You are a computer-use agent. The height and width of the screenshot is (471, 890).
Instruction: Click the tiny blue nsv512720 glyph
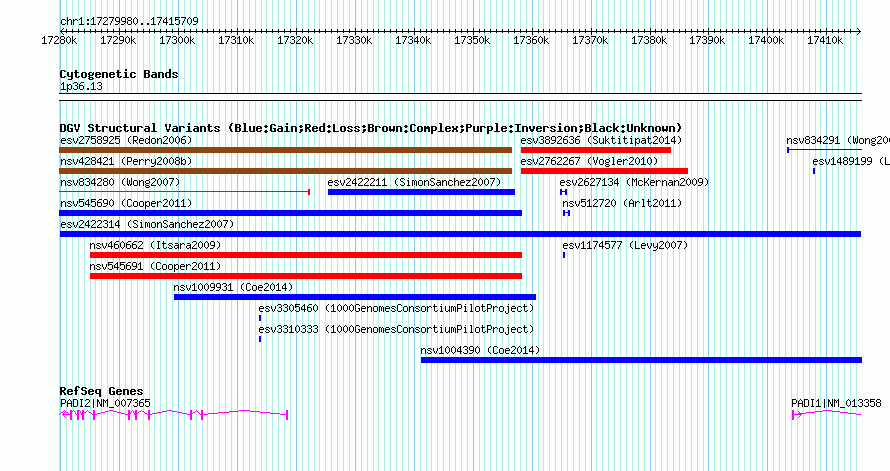click(x=566, y=213)
